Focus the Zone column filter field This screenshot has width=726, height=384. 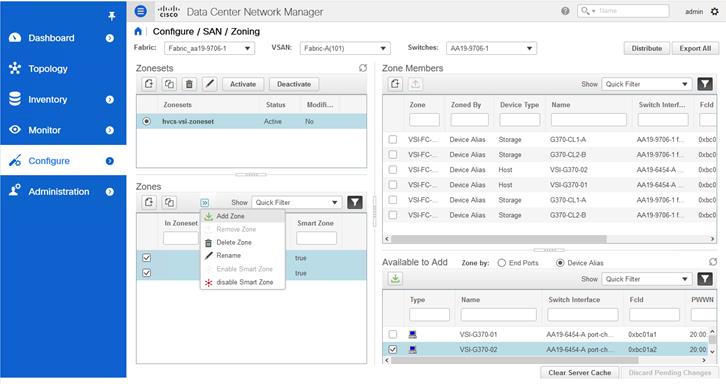tap(424, 120)
